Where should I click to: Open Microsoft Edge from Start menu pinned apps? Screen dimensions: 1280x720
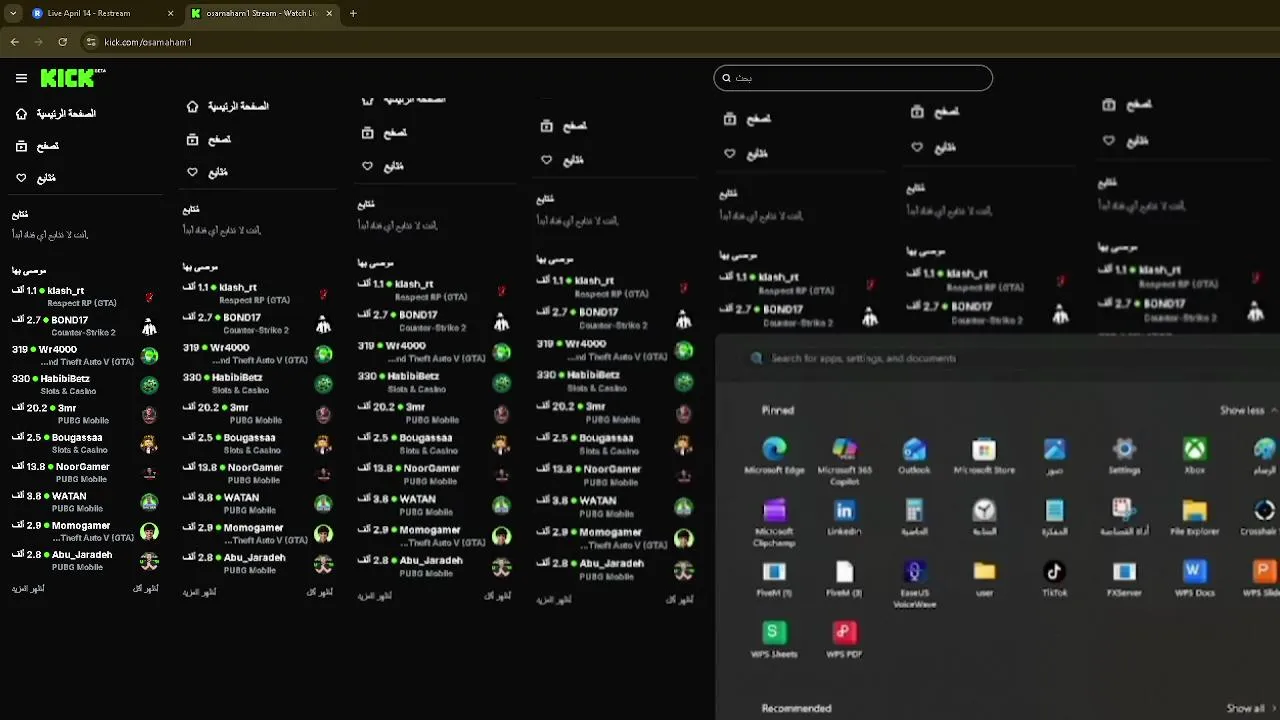pyautogui.click(x=774, y=456)
